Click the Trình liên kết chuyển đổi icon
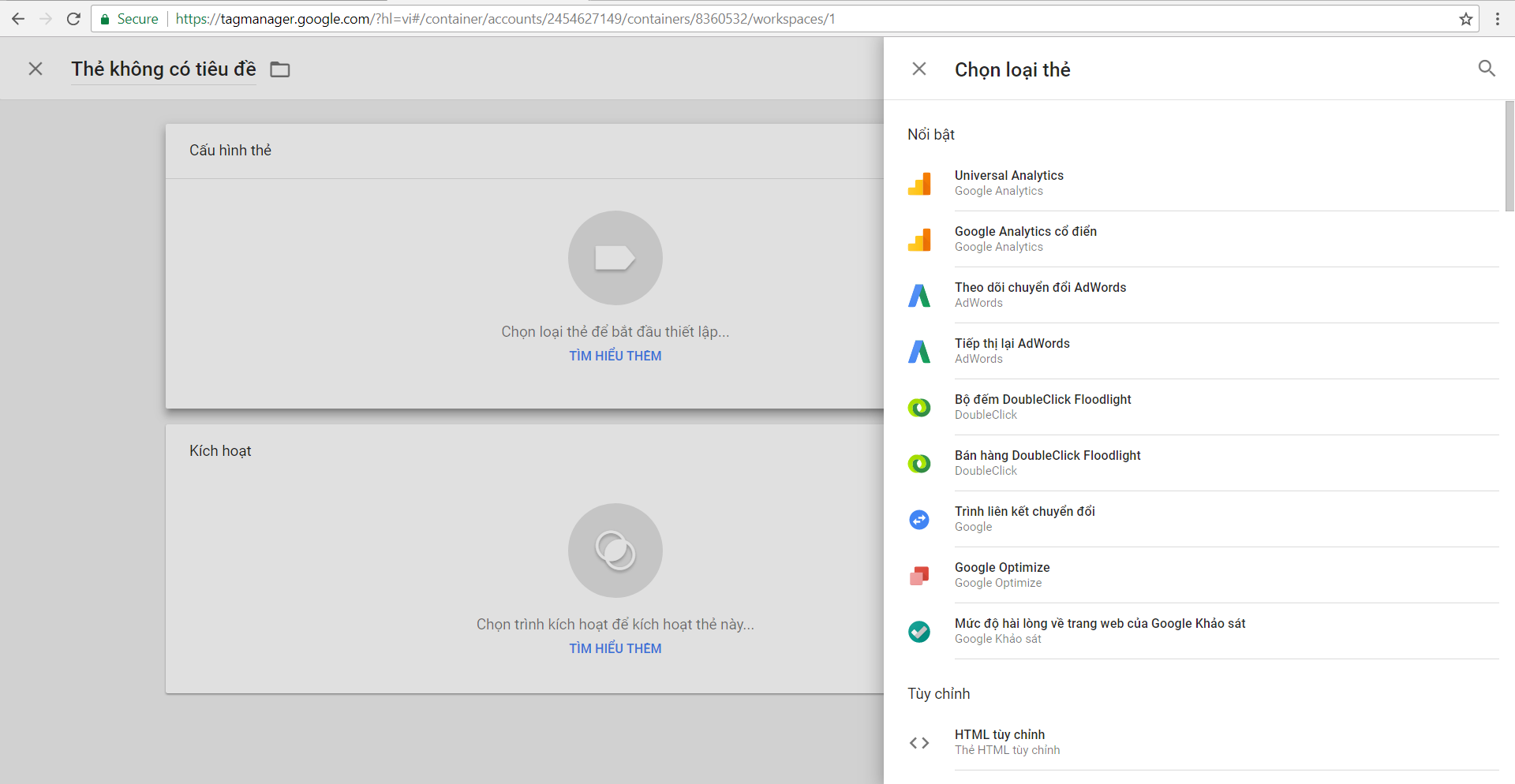The height and width of the screenshot is (784, 1515). point(919,520)
